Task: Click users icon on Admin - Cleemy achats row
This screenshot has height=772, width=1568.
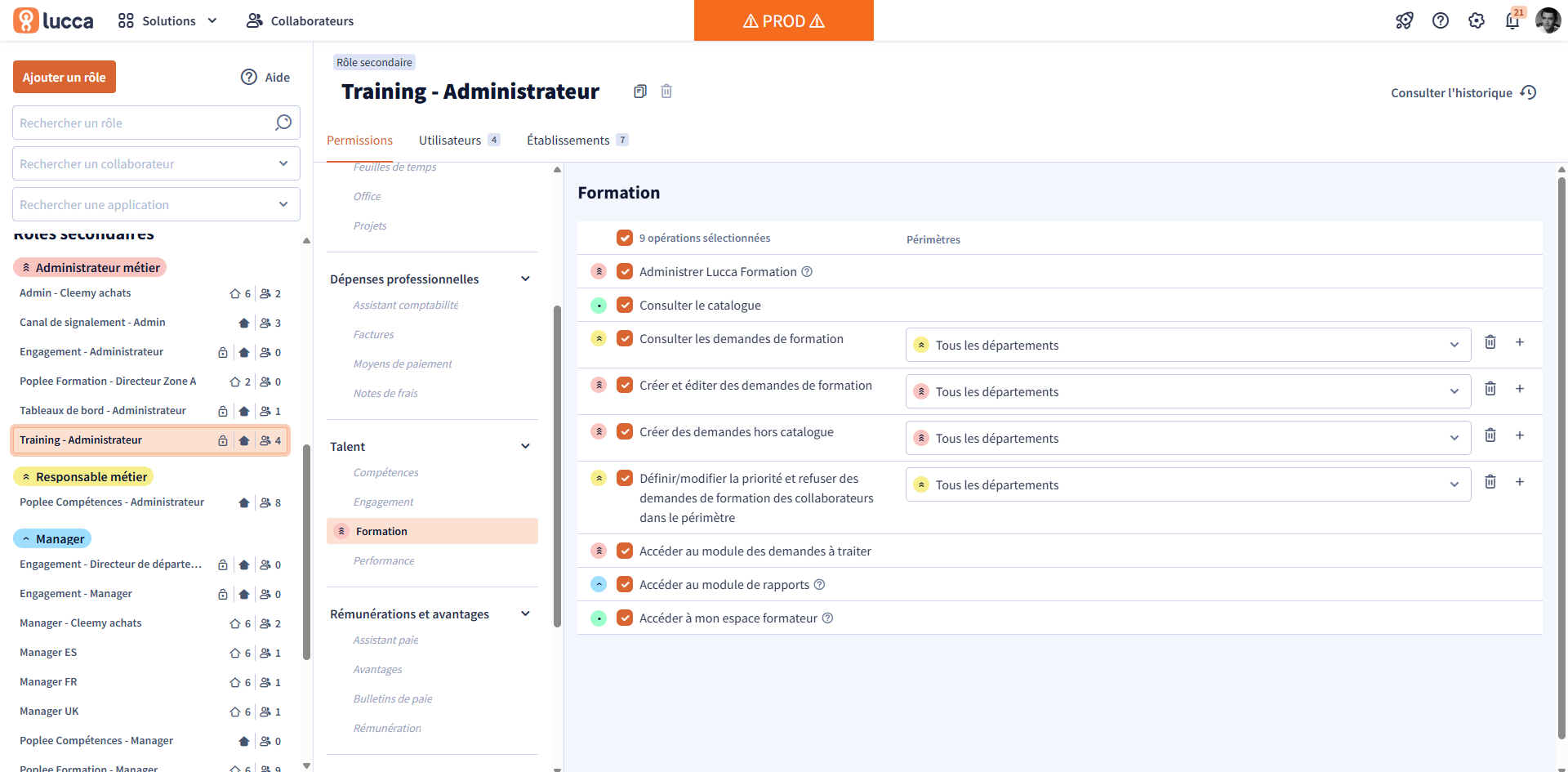Action: tap(265, 293)
